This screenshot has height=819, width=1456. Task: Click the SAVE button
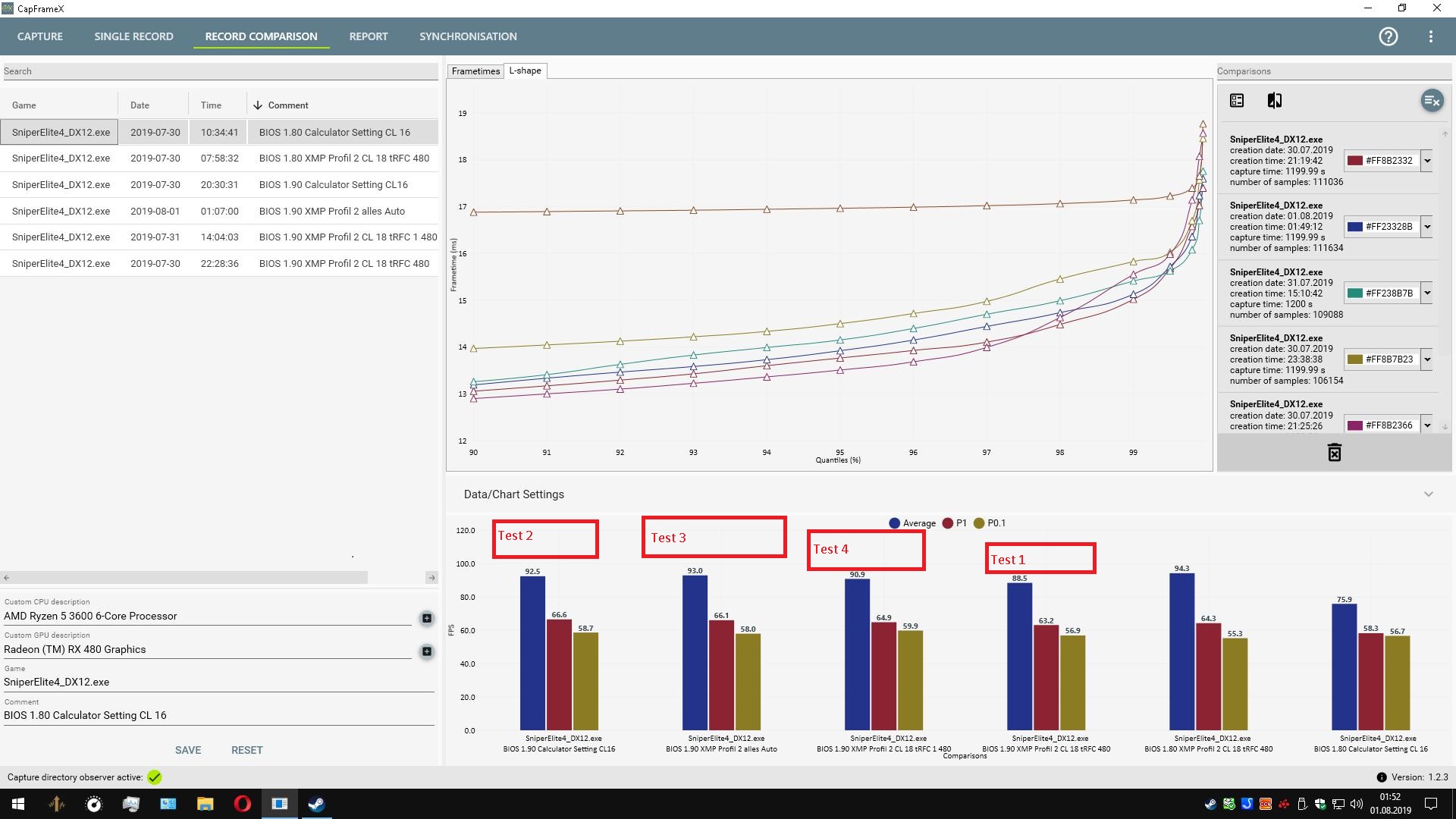pos(188,750)
